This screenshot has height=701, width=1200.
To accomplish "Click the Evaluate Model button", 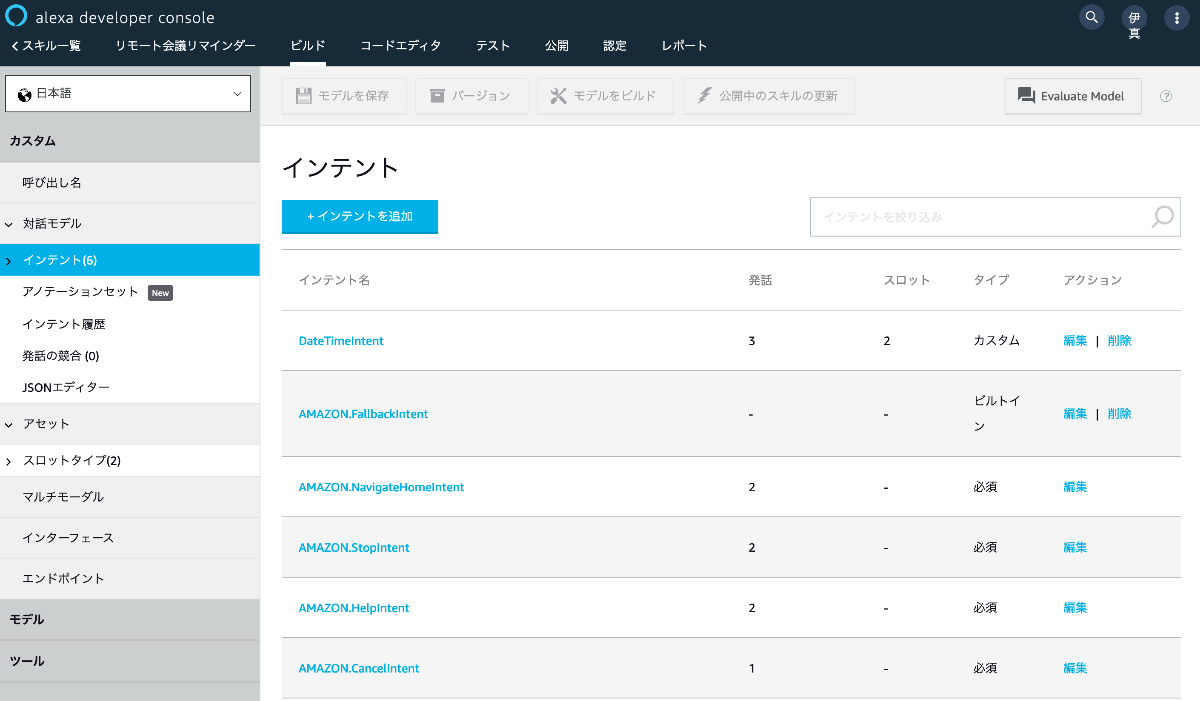I will tap(1073, 96).
